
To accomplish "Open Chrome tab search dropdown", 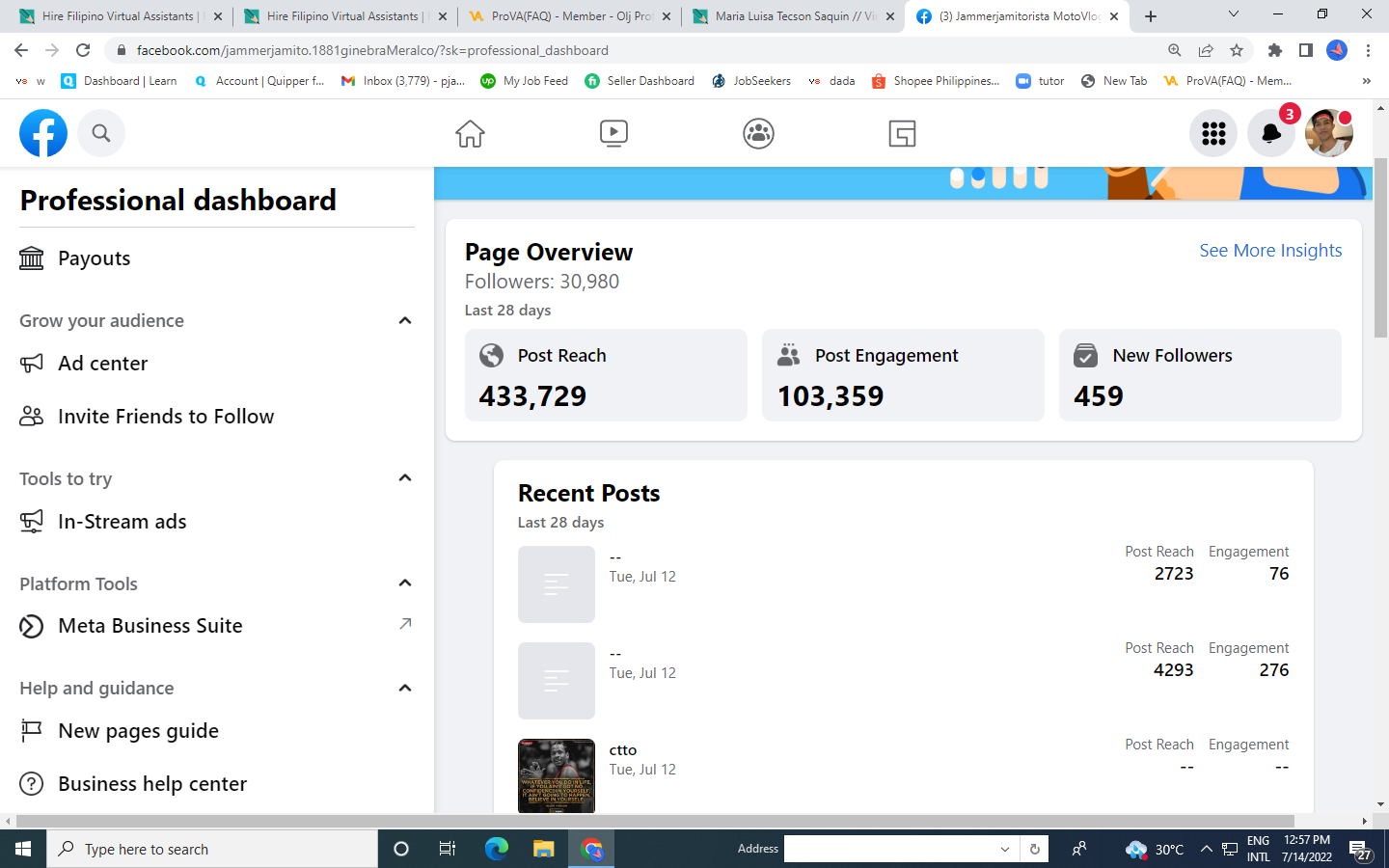I will [1233, 14].
